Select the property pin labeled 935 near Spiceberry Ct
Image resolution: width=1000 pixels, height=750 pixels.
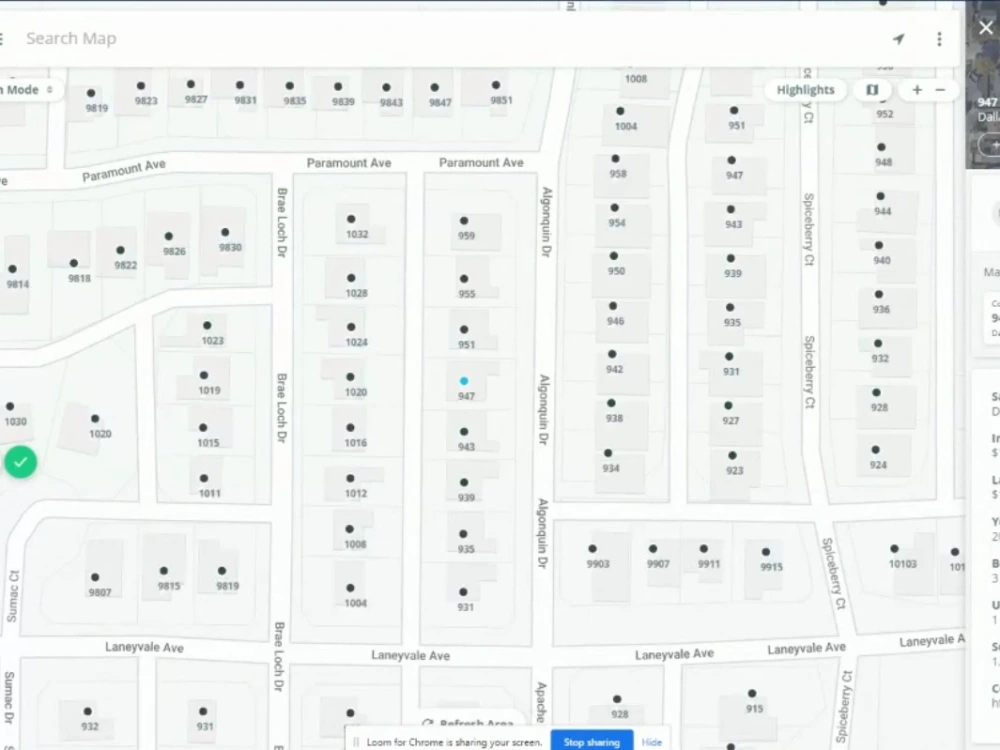tap(730, 307)
